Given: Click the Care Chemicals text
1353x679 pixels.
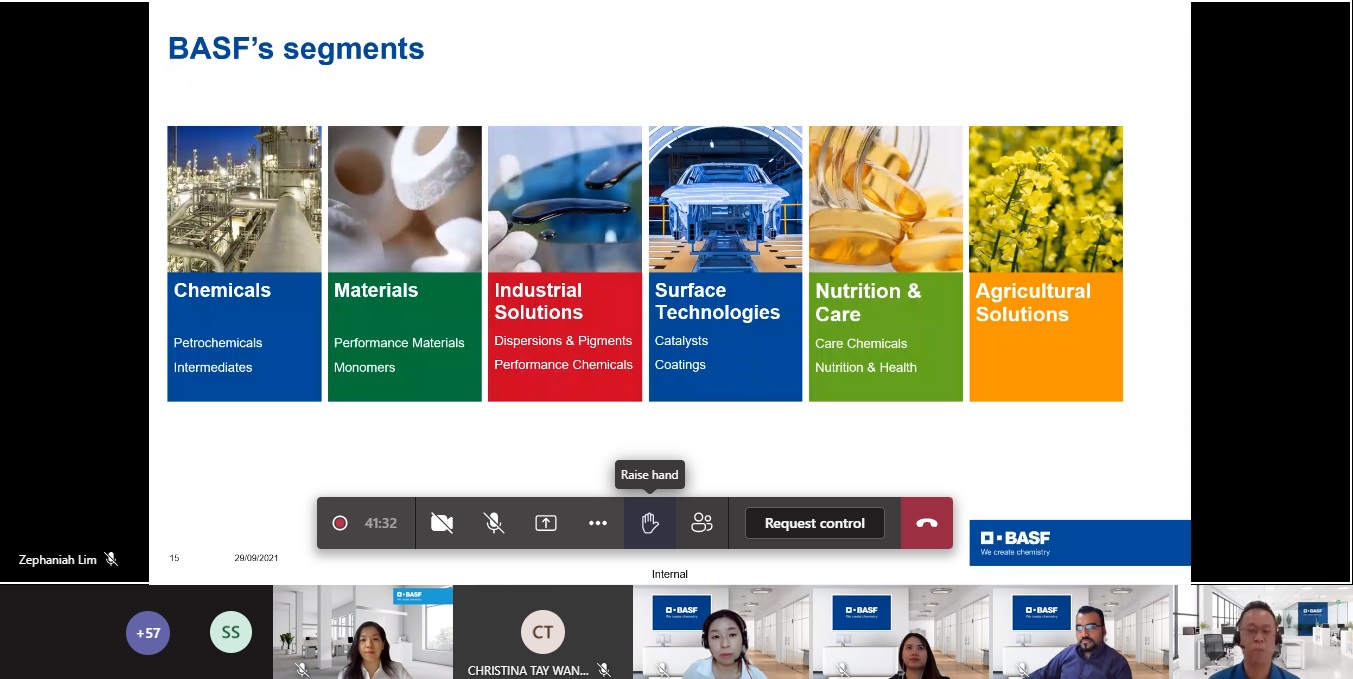Looking at the screenshot, I should coord(861,343).
